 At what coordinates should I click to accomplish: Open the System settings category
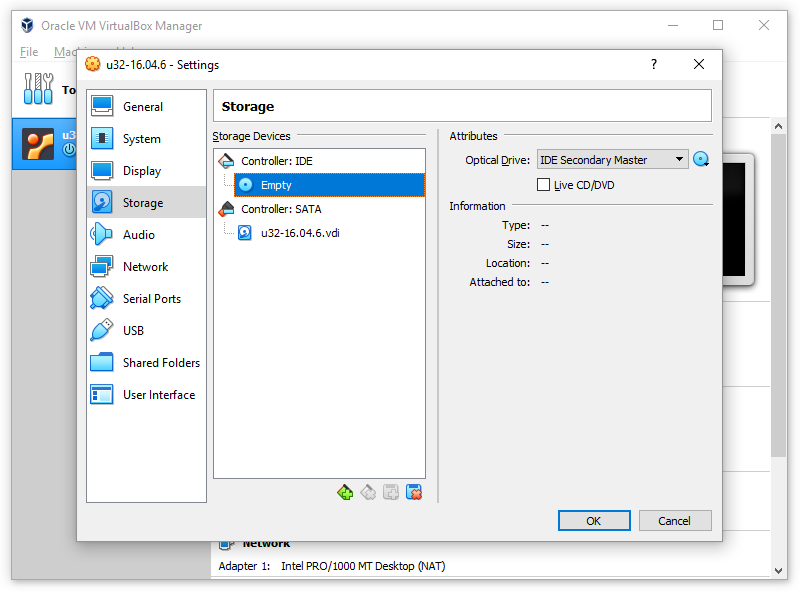[141, 139]
